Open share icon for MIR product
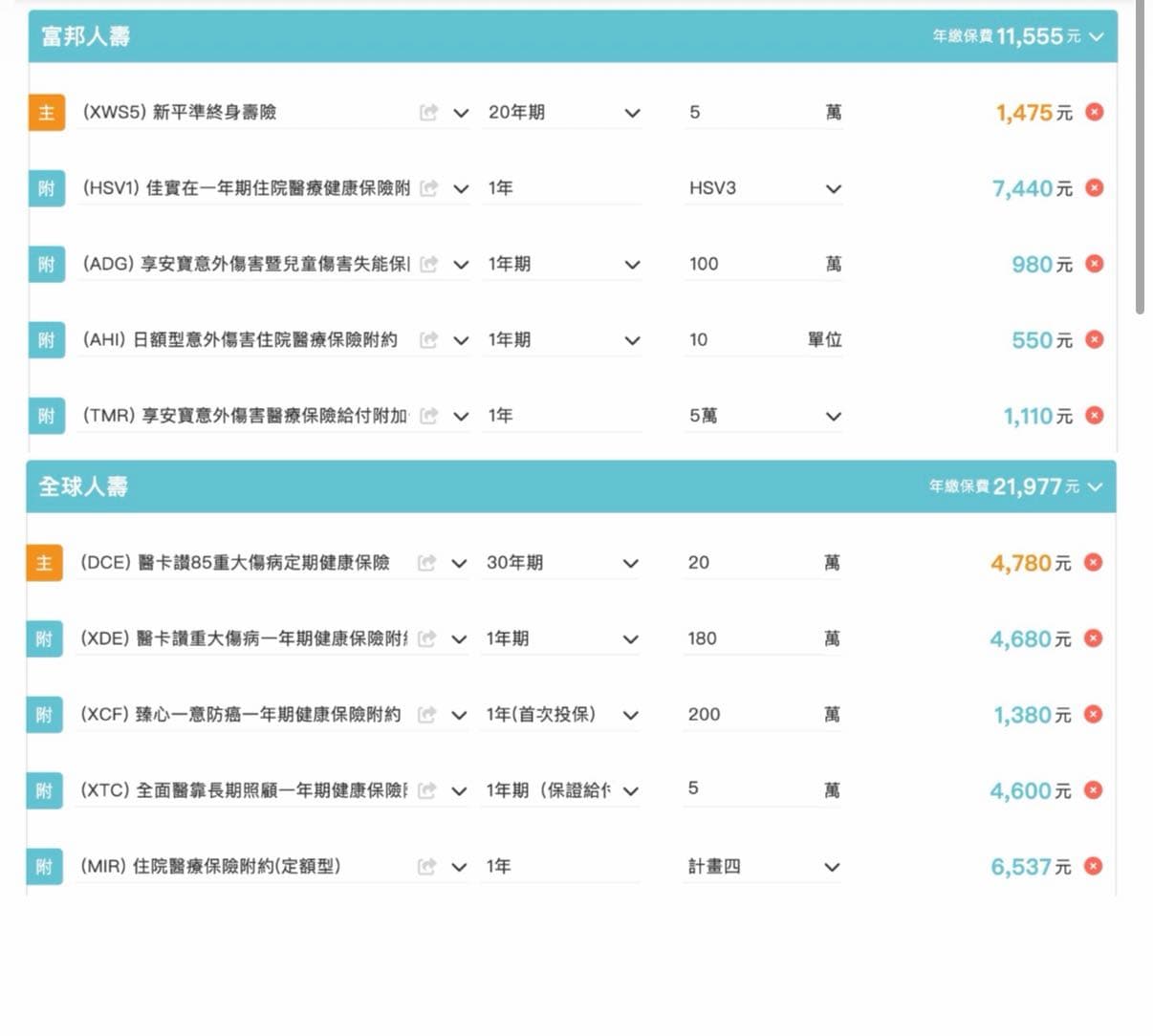The height and width of the screenshot is (1036, 1153). pyautogui.click(x=426, y=867)
